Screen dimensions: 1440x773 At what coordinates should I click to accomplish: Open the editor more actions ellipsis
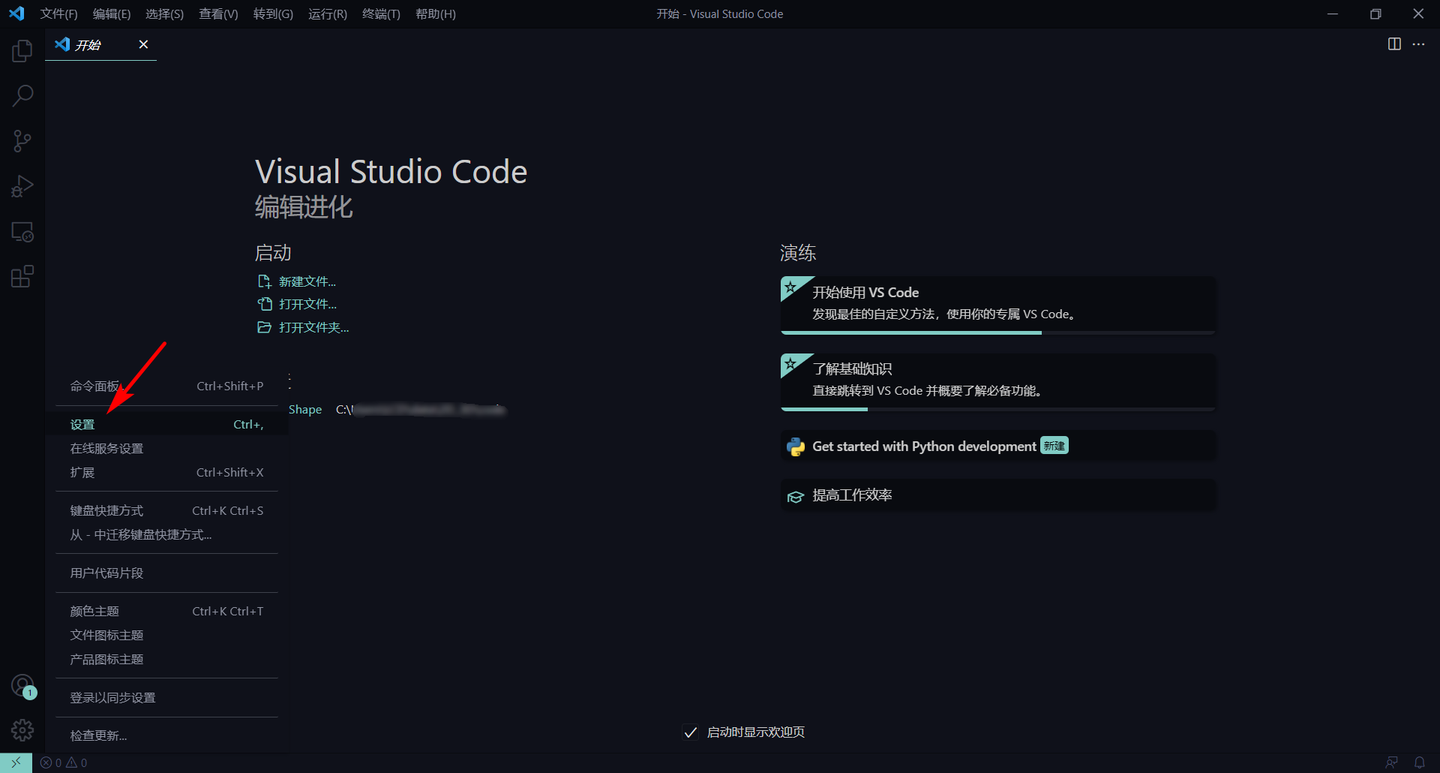1418,44
